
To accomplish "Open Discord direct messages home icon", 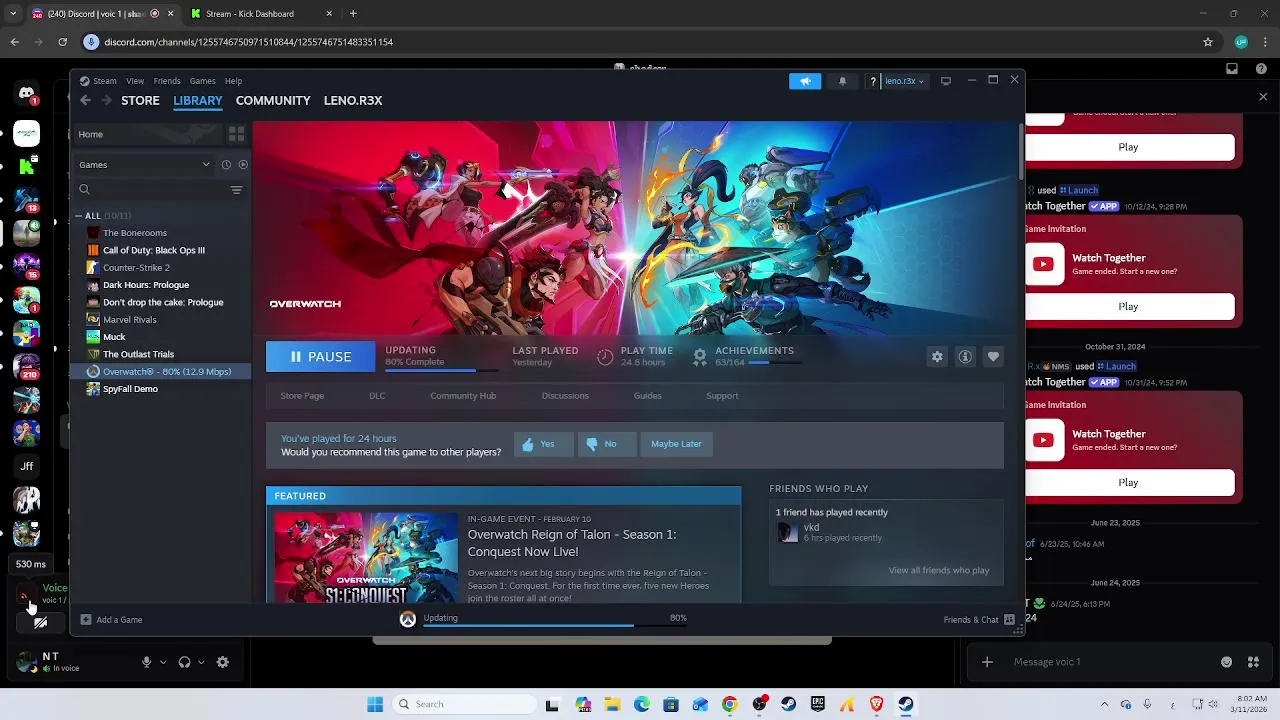I will pos(27,93).
